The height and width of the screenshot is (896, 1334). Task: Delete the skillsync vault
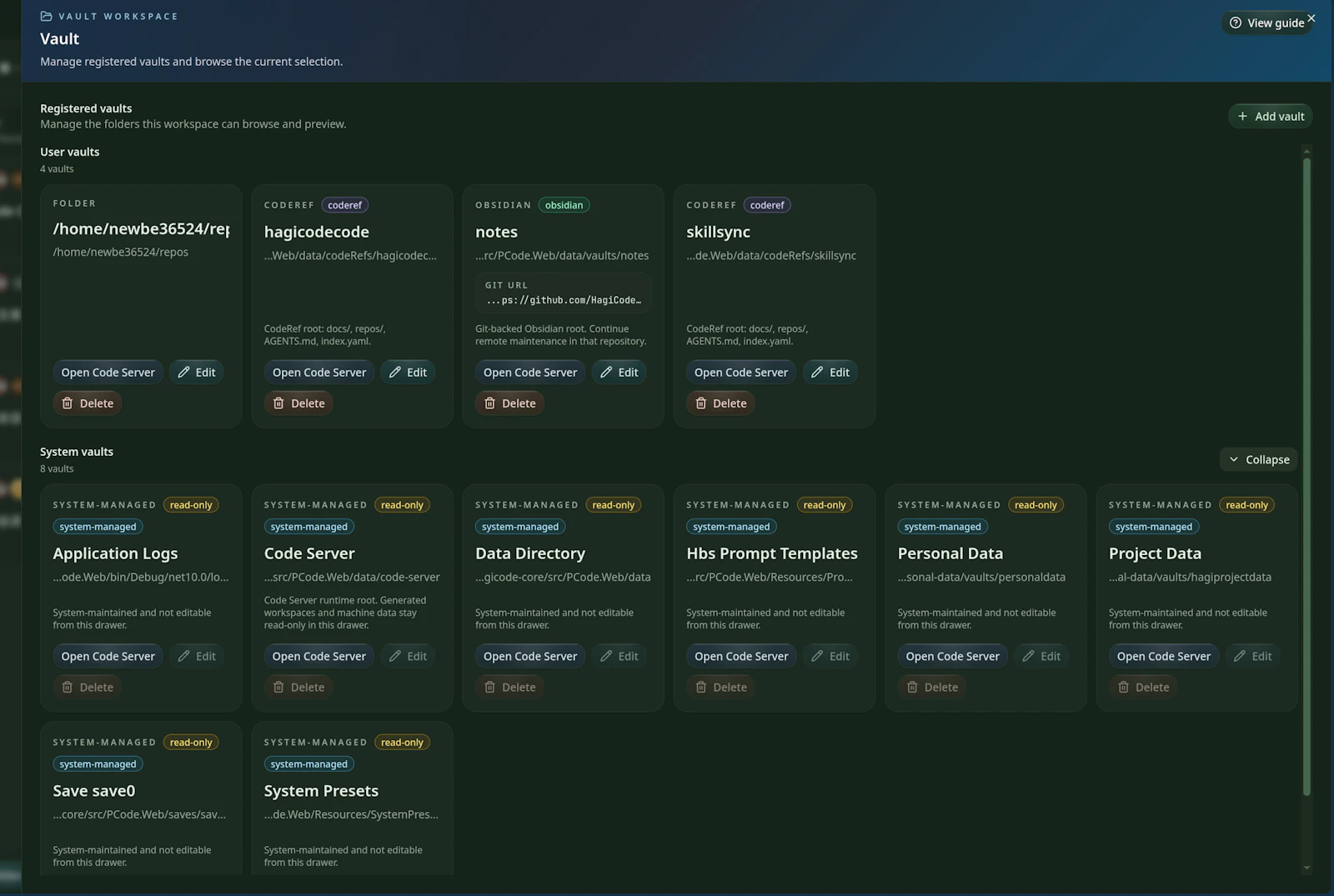click(x=720, y=403)
